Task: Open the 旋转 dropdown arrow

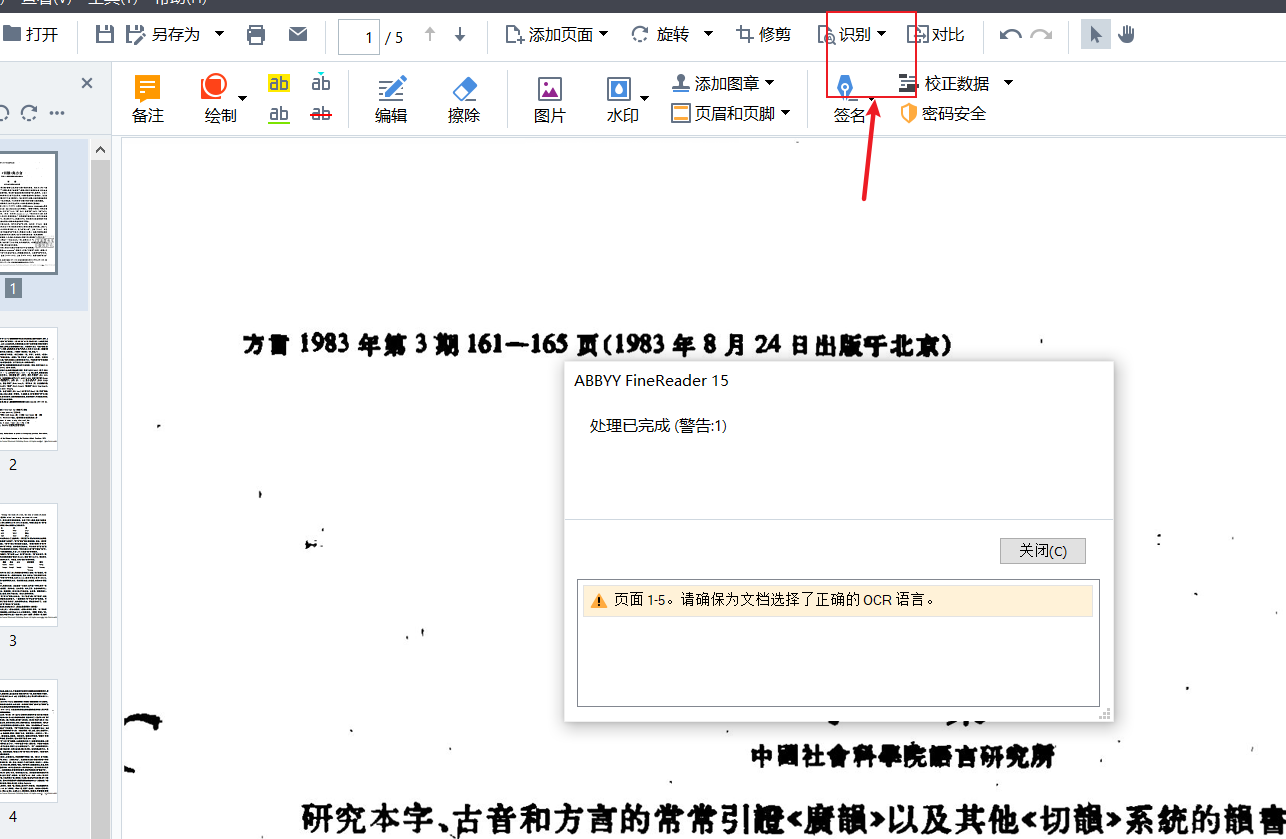Action: [708, 35]
